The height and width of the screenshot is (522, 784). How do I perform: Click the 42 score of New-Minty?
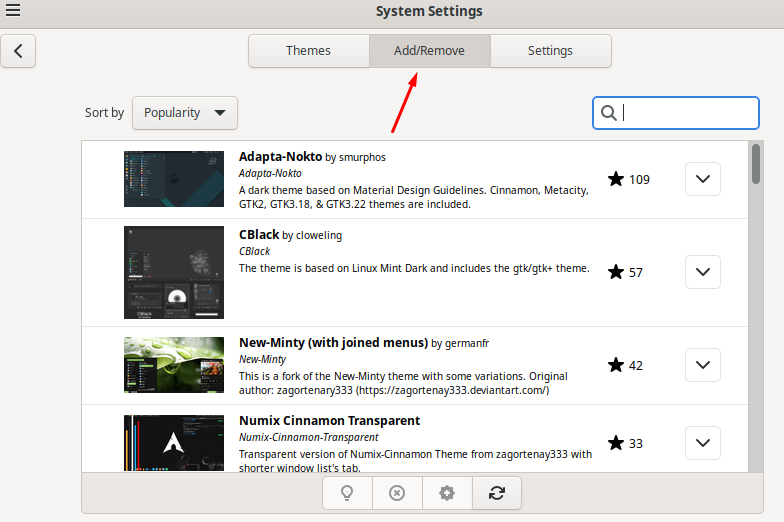636,366
